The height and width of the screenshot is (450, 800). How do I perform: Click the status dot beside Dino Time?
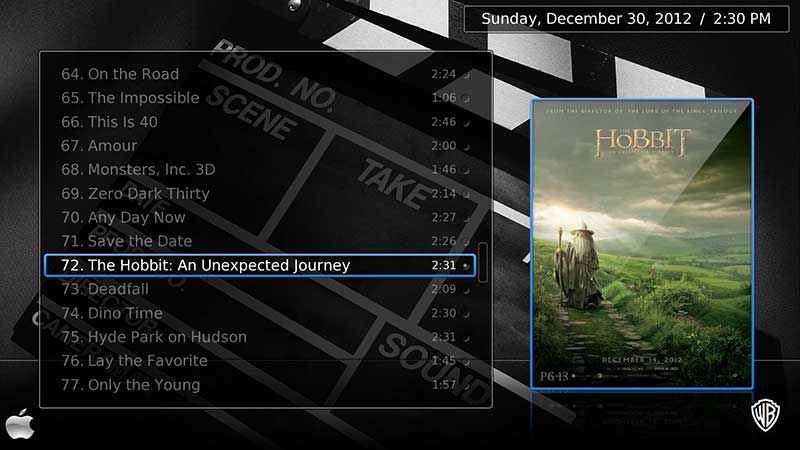466,314
